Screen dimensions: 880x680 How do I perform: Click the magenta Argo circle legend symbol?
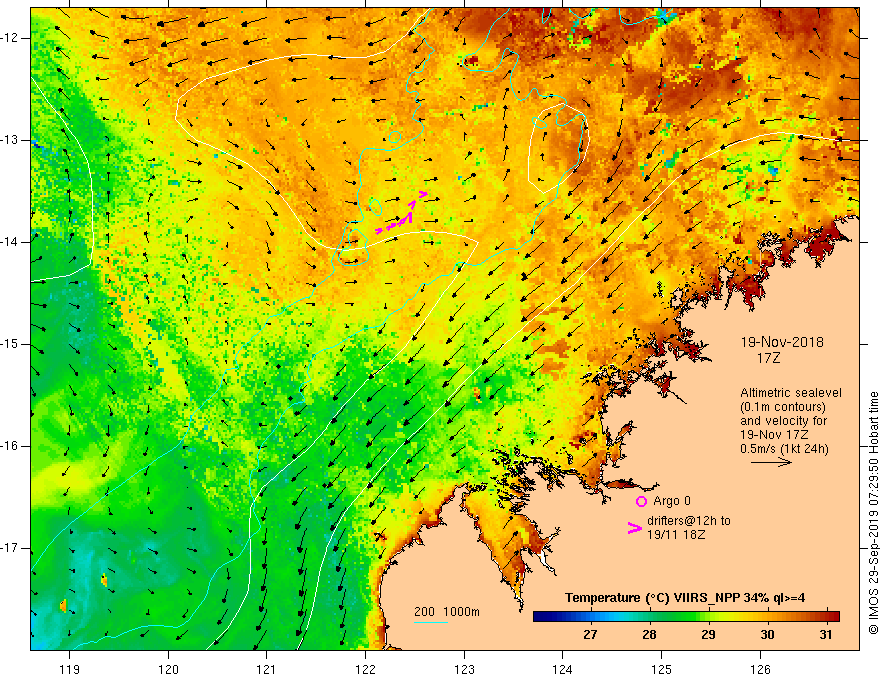(x=641, y=501)
